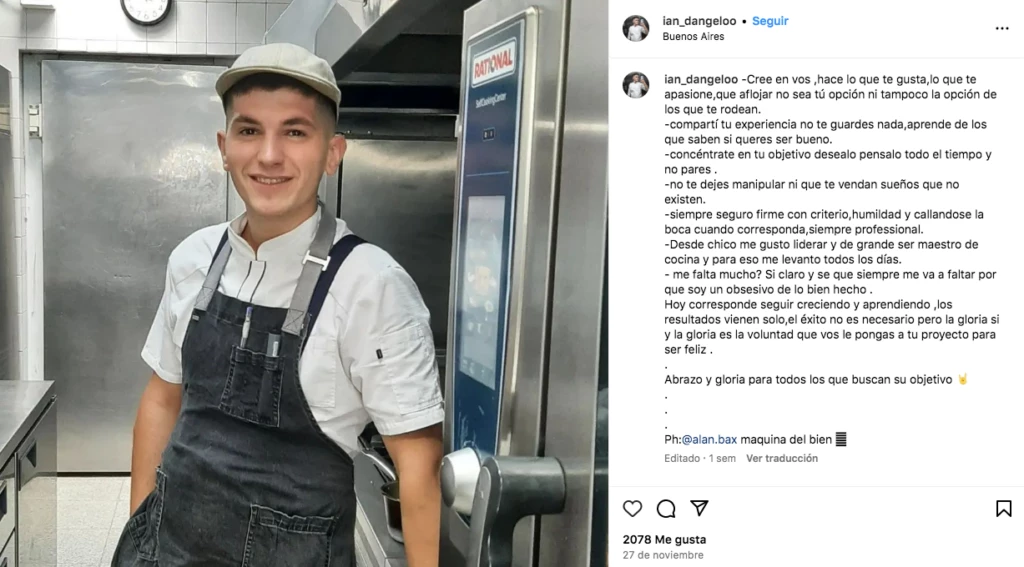Share post with the paper plane icon
1024x567 pixels.
pos(699,508)
